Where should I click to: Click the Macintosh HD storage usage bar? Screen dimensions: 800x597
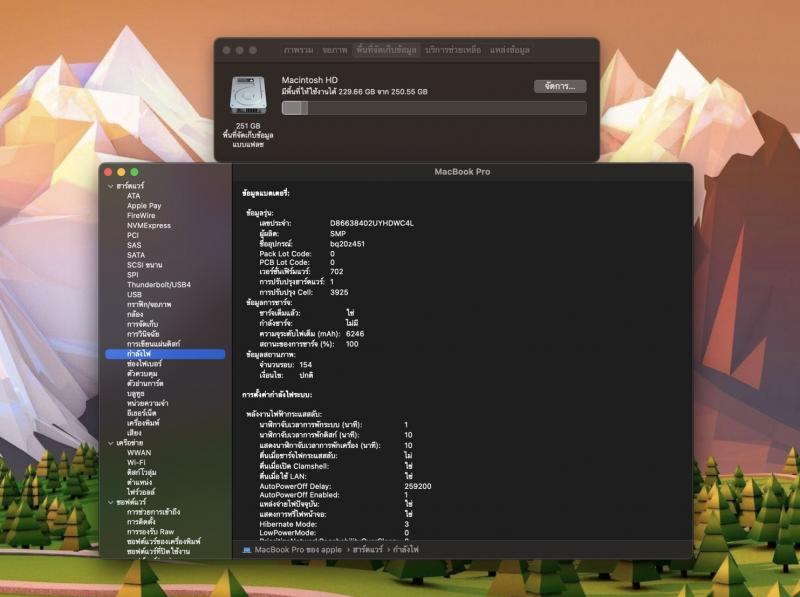pyautogui.click(x=434, y=108)
